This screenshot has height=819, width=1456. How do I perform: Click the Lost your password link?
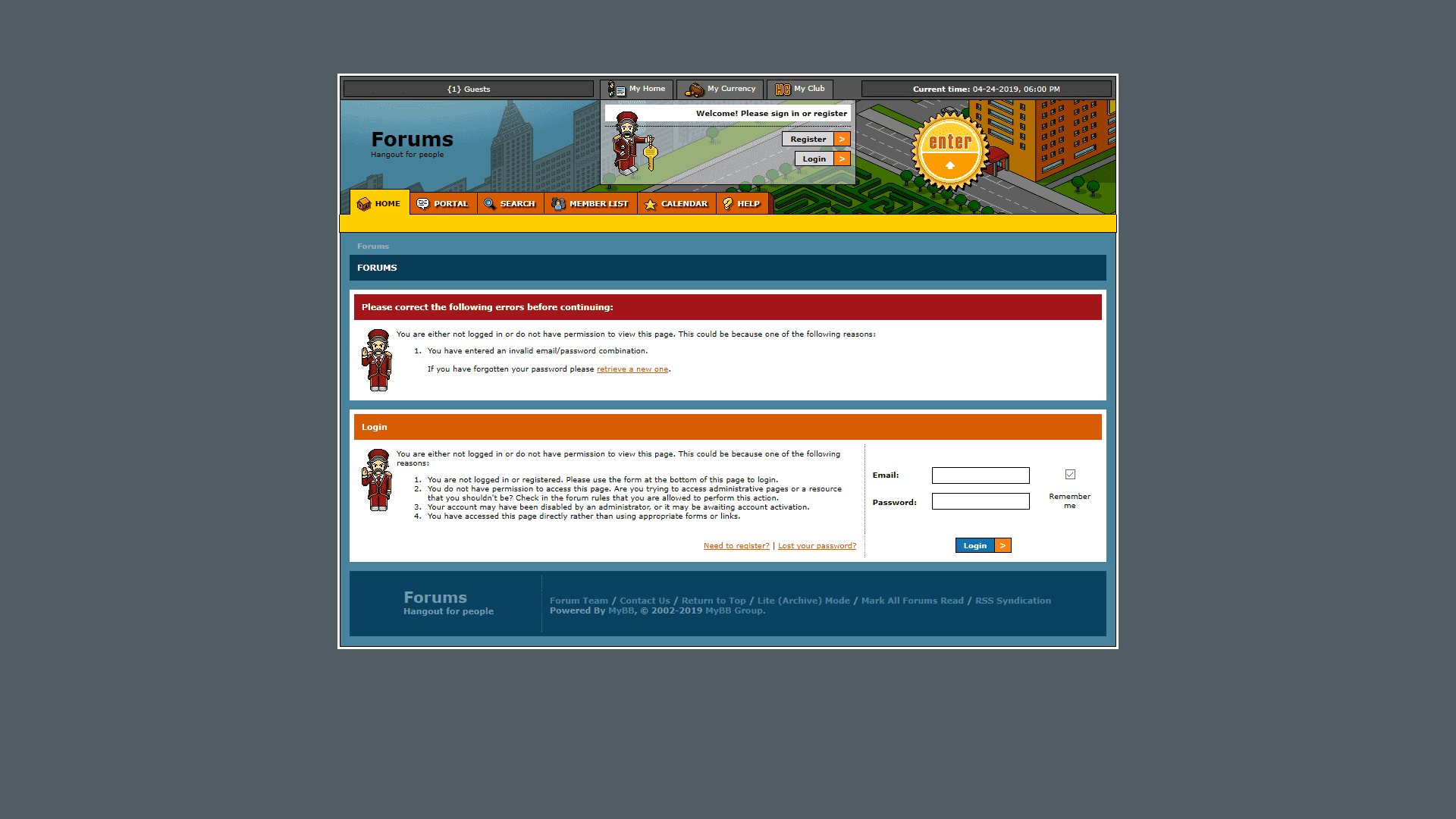pos(817,545)
